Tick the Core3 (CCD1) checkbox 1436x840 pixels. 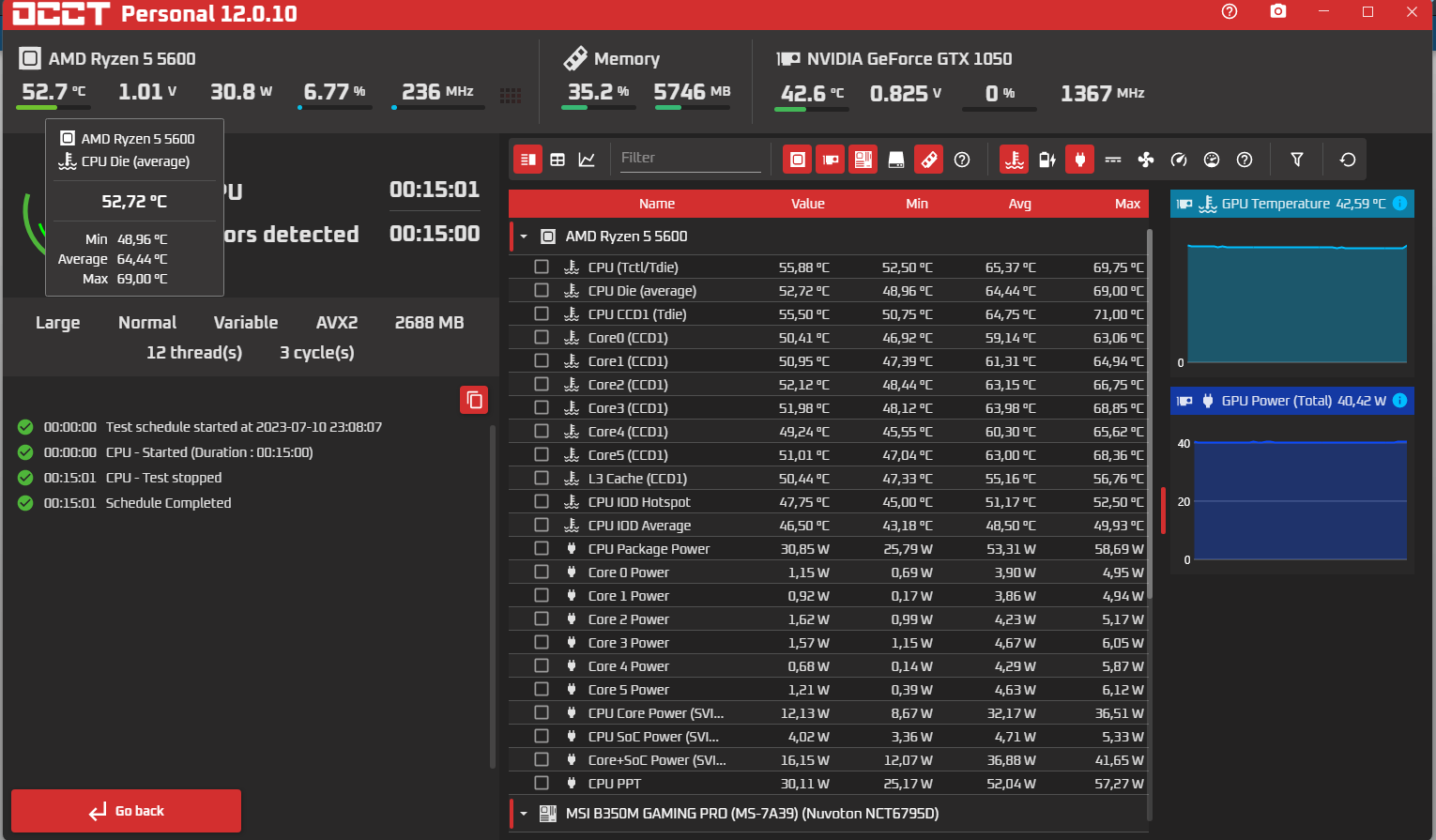tap(542, 407)
